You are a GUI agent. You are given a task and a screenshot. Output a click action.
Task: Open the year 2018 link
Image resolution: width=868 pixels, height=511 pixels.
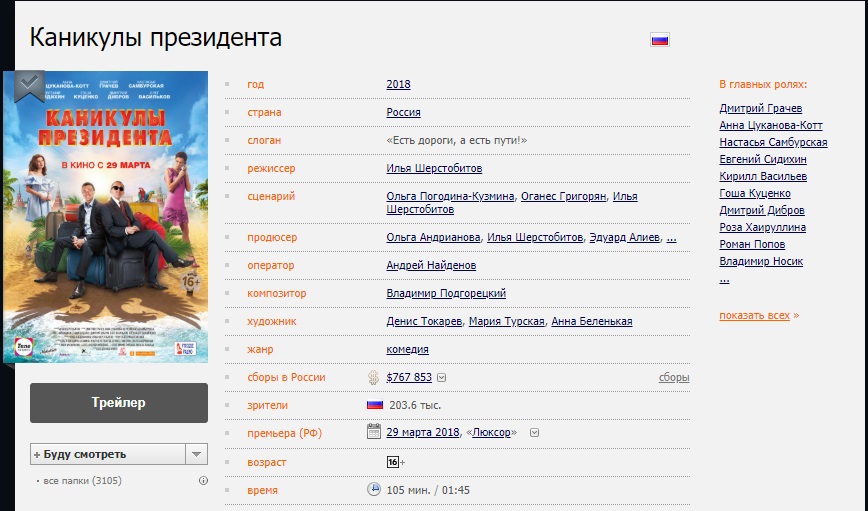[x=398, y=85]
